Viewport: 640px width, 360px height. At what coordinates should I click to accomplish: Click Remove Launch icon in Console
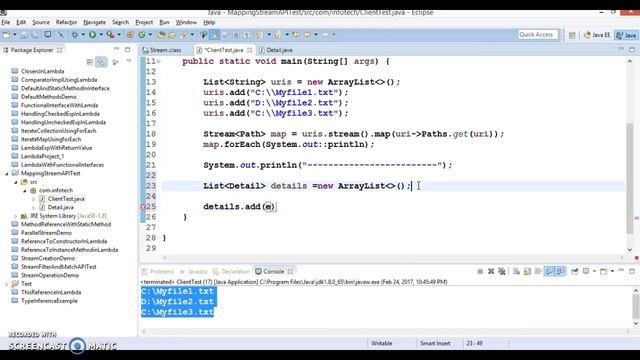(491, 271)
